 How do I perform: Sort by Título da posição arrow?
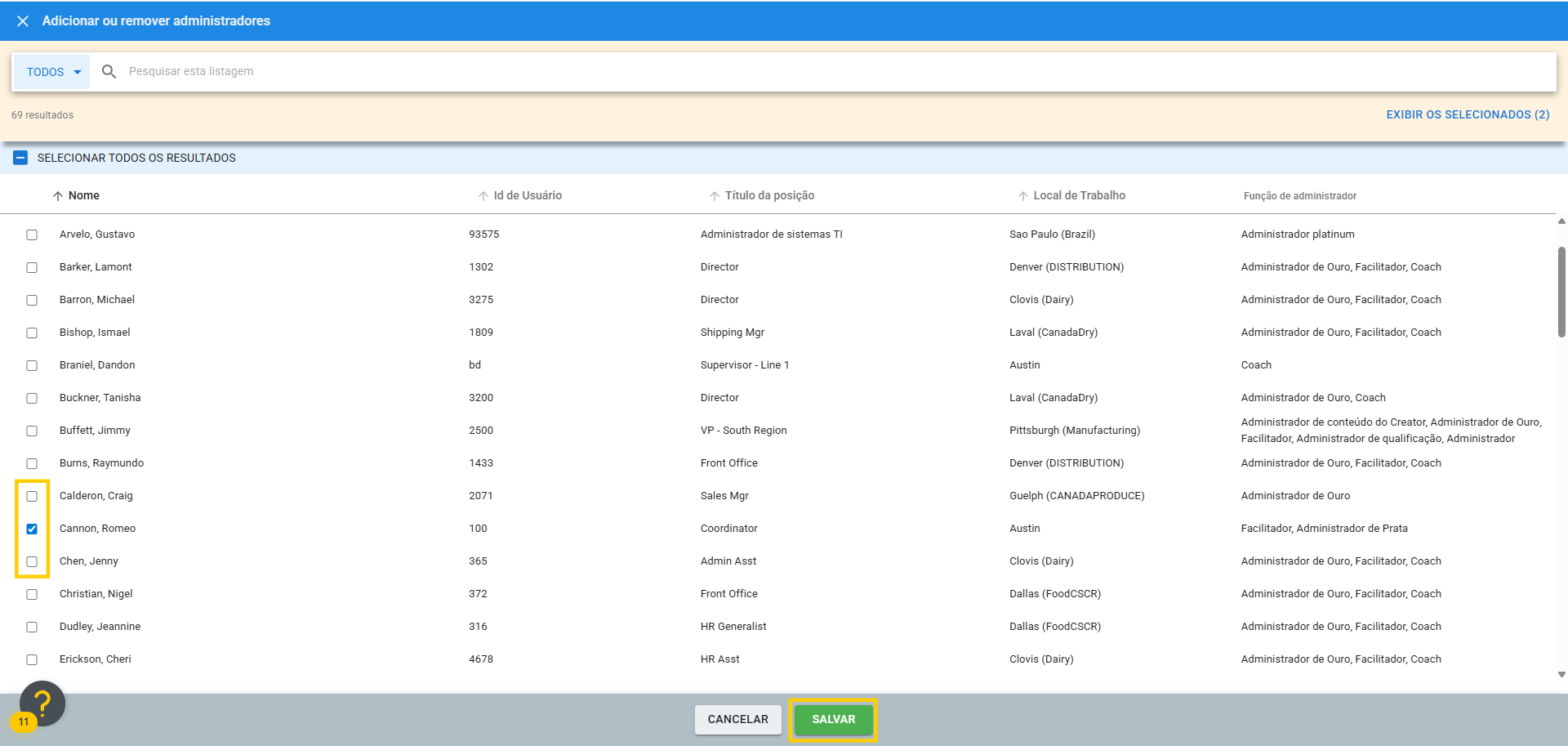[x=715, y=196]
